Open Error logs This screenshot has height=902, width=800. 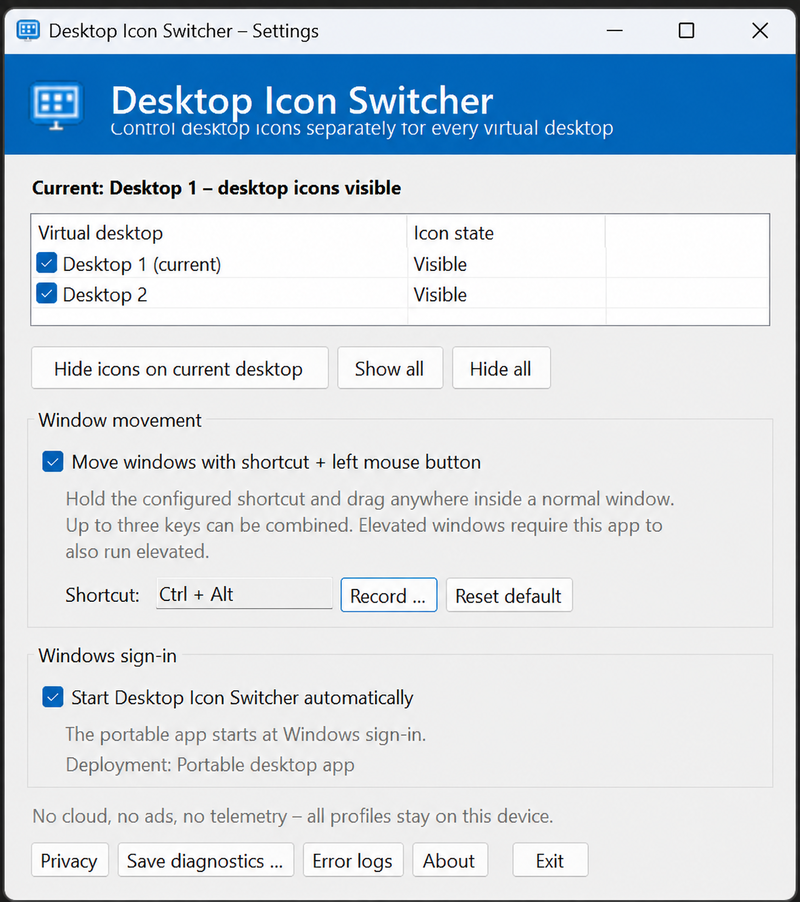point(353,860)
